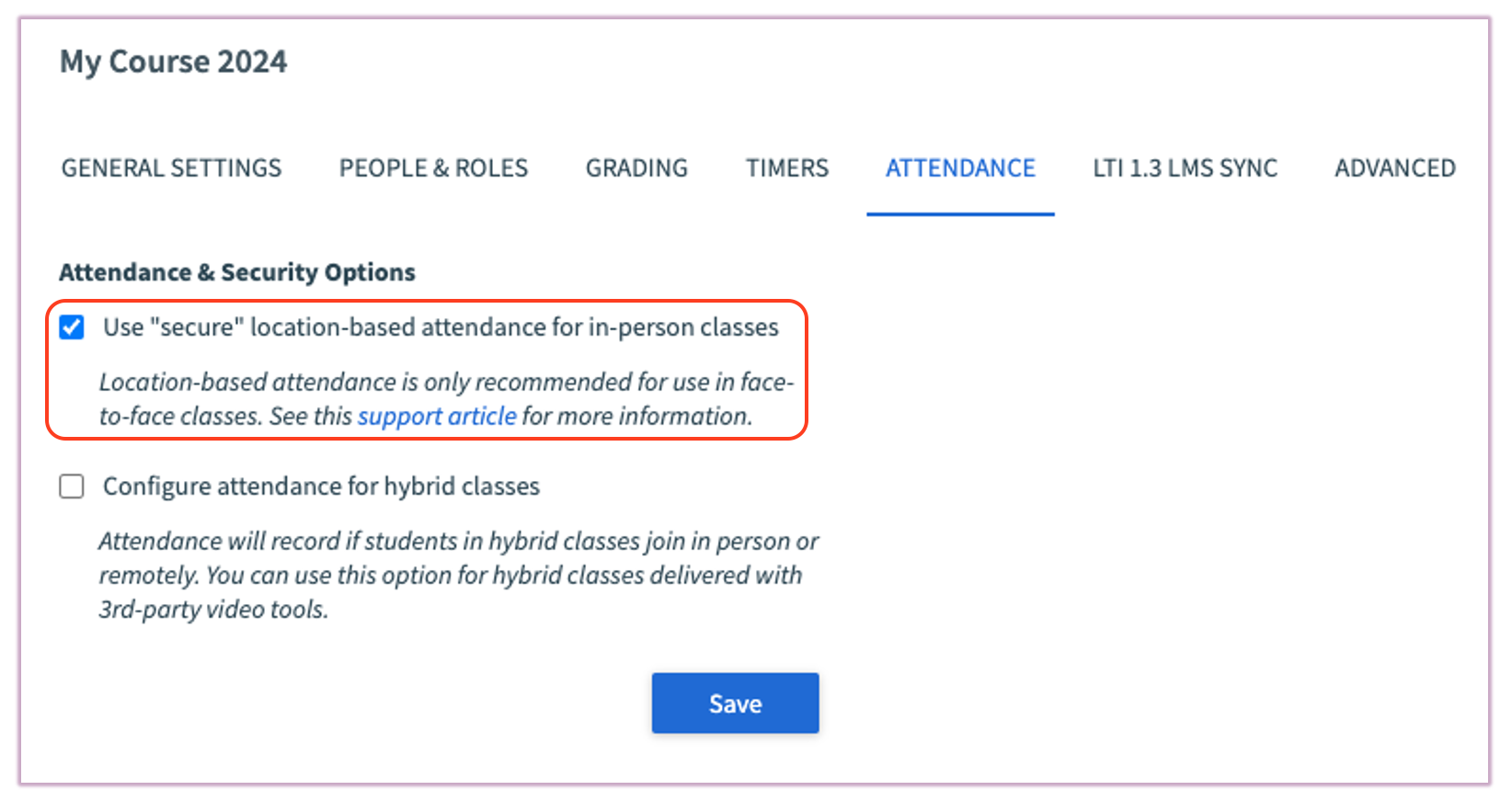
Task: Open the Timers tab
Action: coord(786,167)
